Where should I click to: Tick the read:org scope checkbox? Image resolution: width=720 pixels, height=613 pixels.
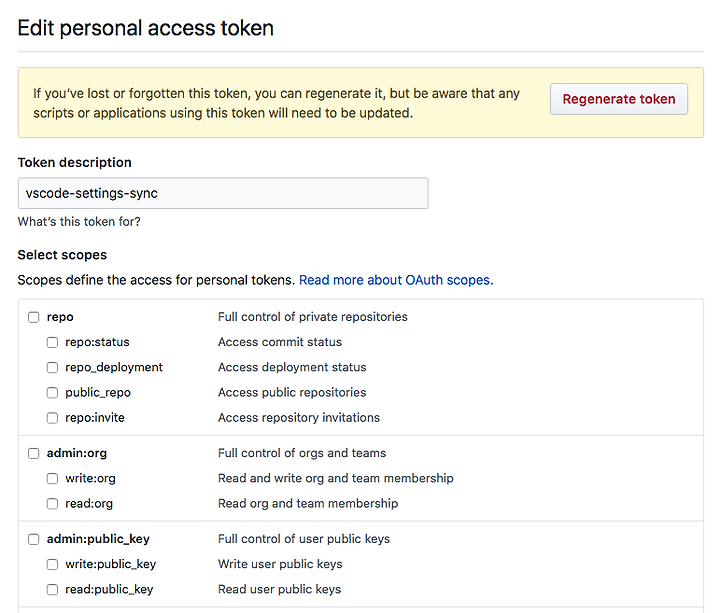click(52, 503)
